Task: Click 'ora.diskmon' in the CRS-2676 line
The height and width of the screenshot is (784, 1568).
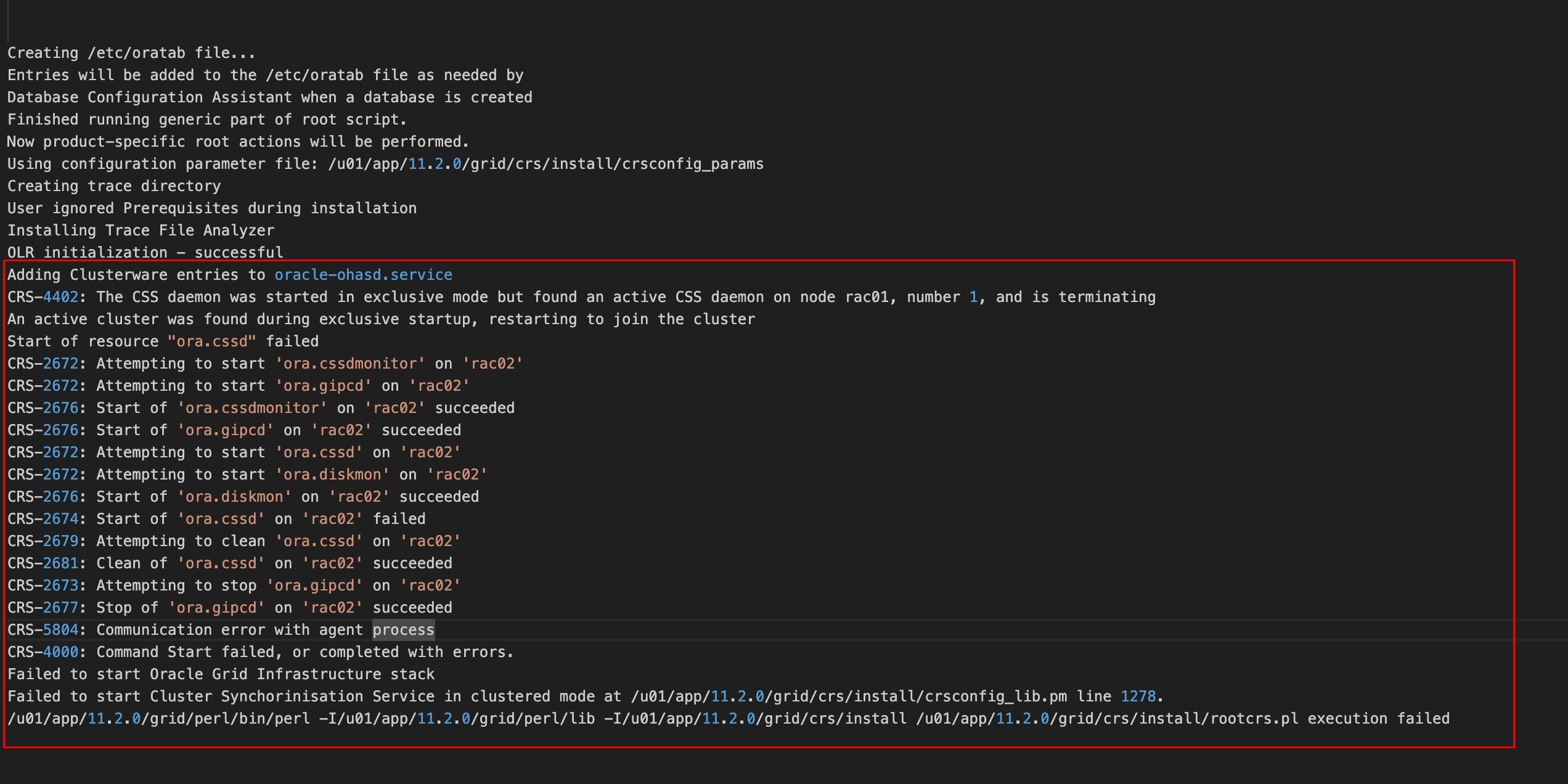Action: (234, 497)
